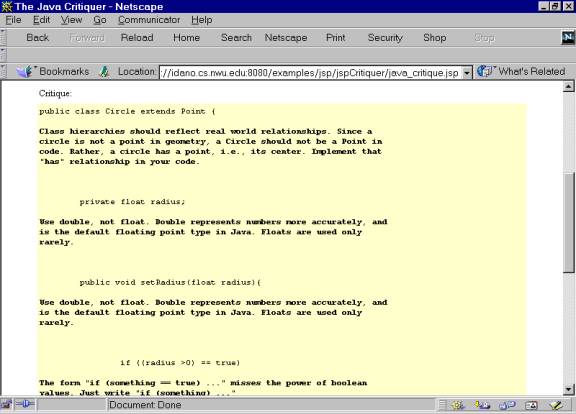Click the Netscape N logo icon
Viewport: 576px width, 414px height.
568,37
